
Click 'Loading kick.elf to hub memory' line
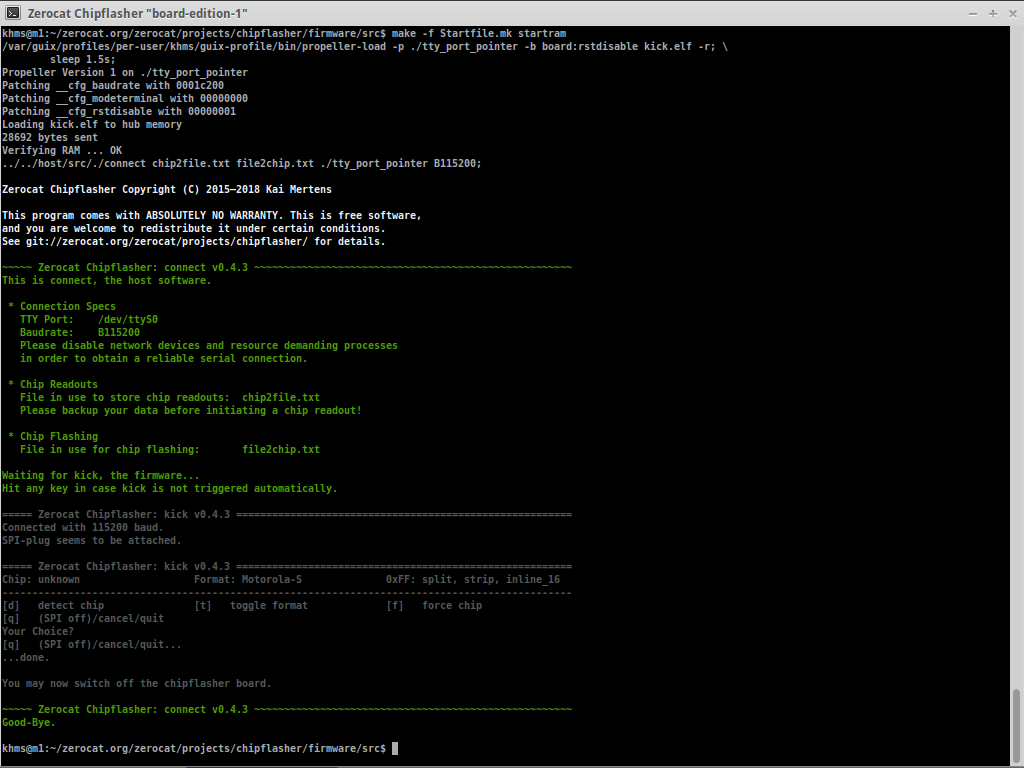[92, 125]
